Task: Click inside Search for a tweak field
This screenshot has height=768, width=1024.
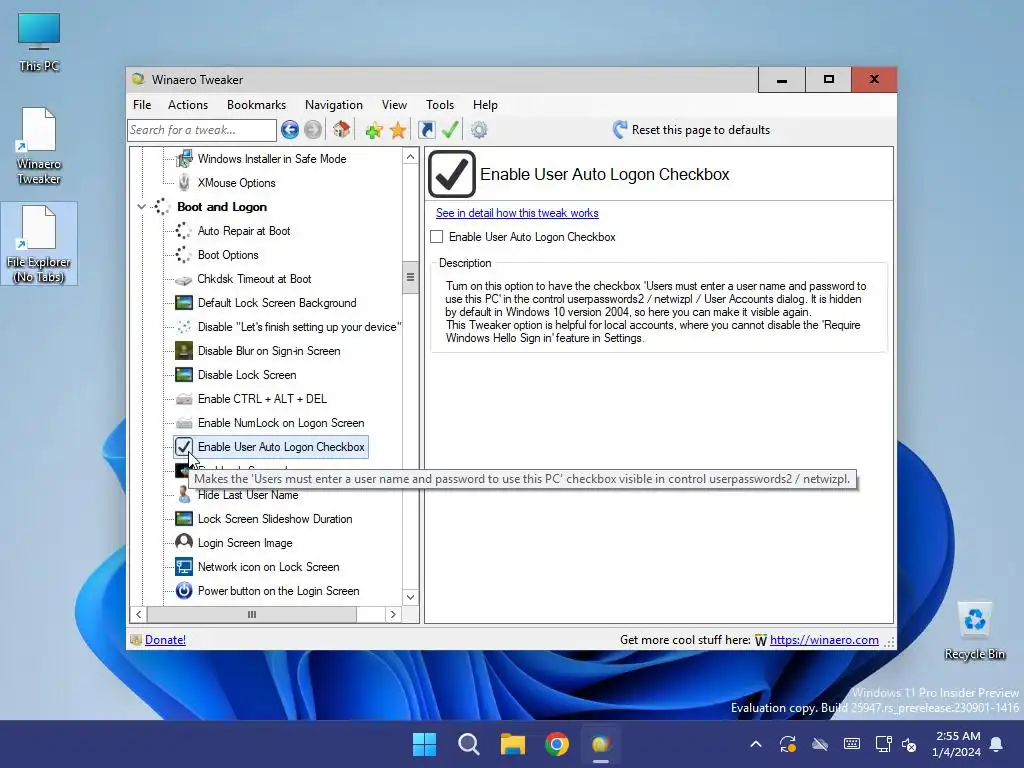Action: point(202,130)
